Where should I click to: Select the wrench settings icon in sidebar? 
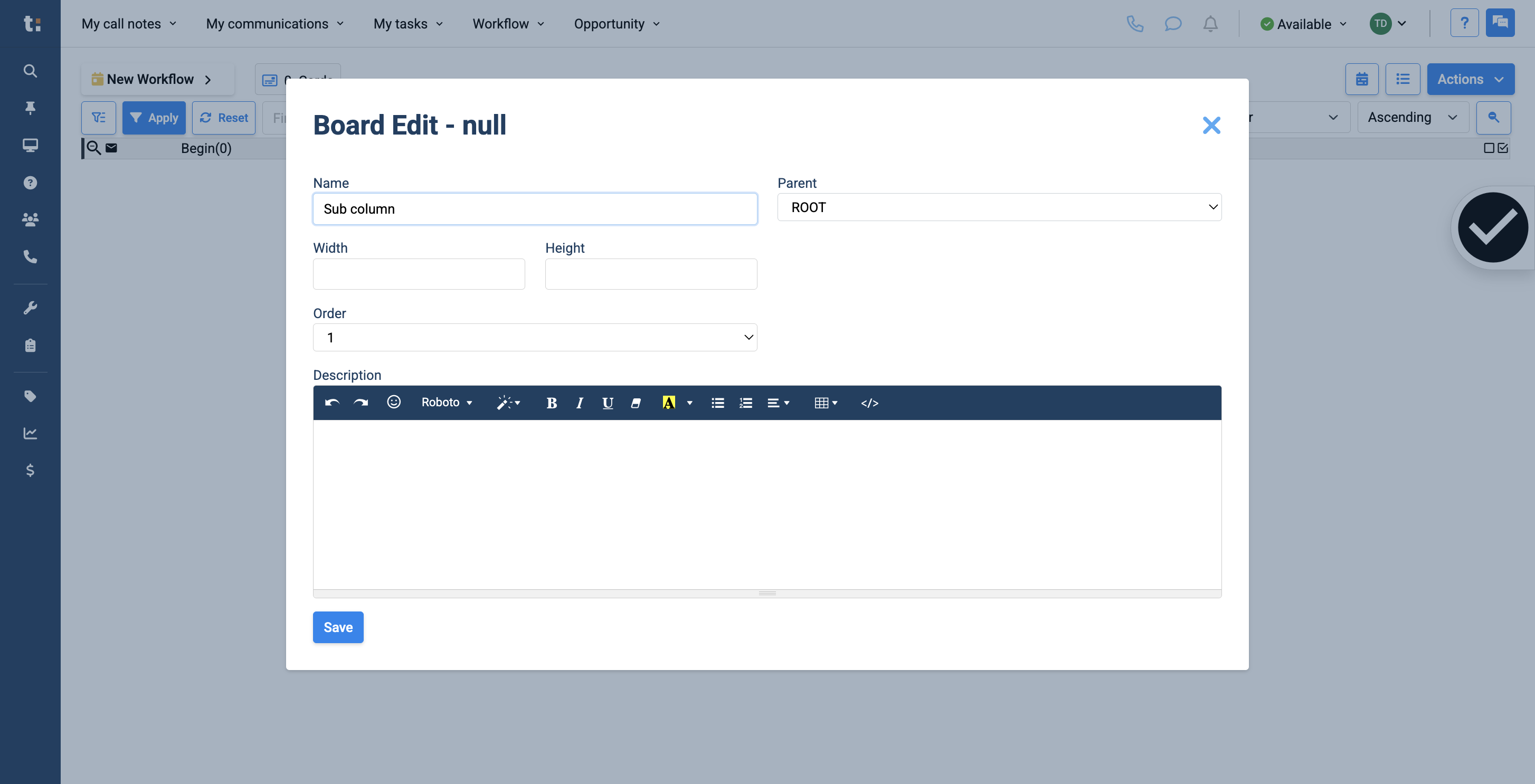click(x=30, y=307)
